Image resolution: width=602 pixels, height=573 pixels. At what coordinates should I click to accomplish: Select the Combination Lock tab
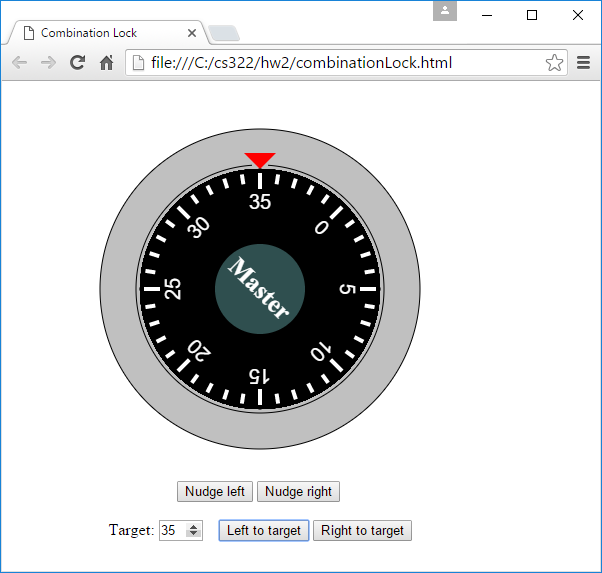click(x=107, y=33)
